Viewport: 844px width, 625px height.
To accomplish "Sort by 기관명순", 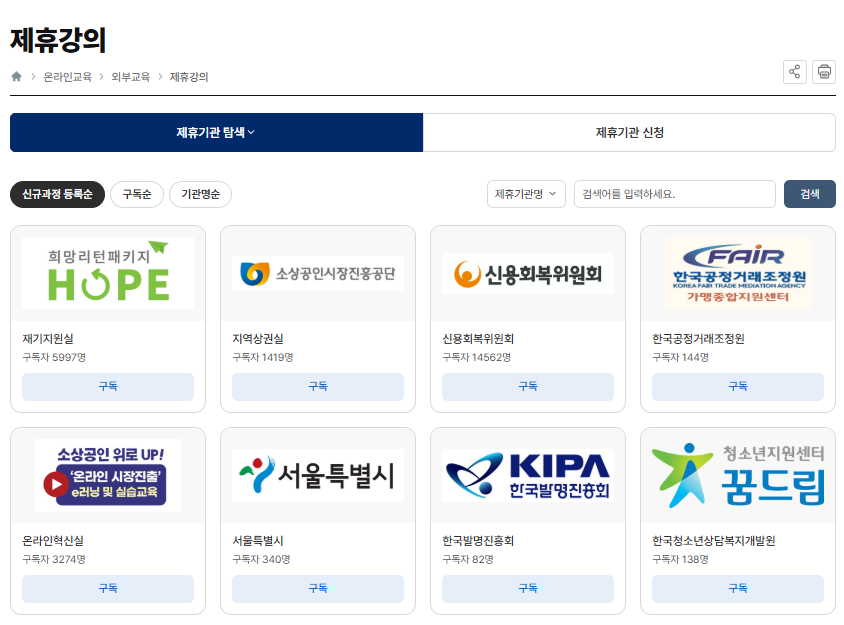I will (x=200, y=194).
